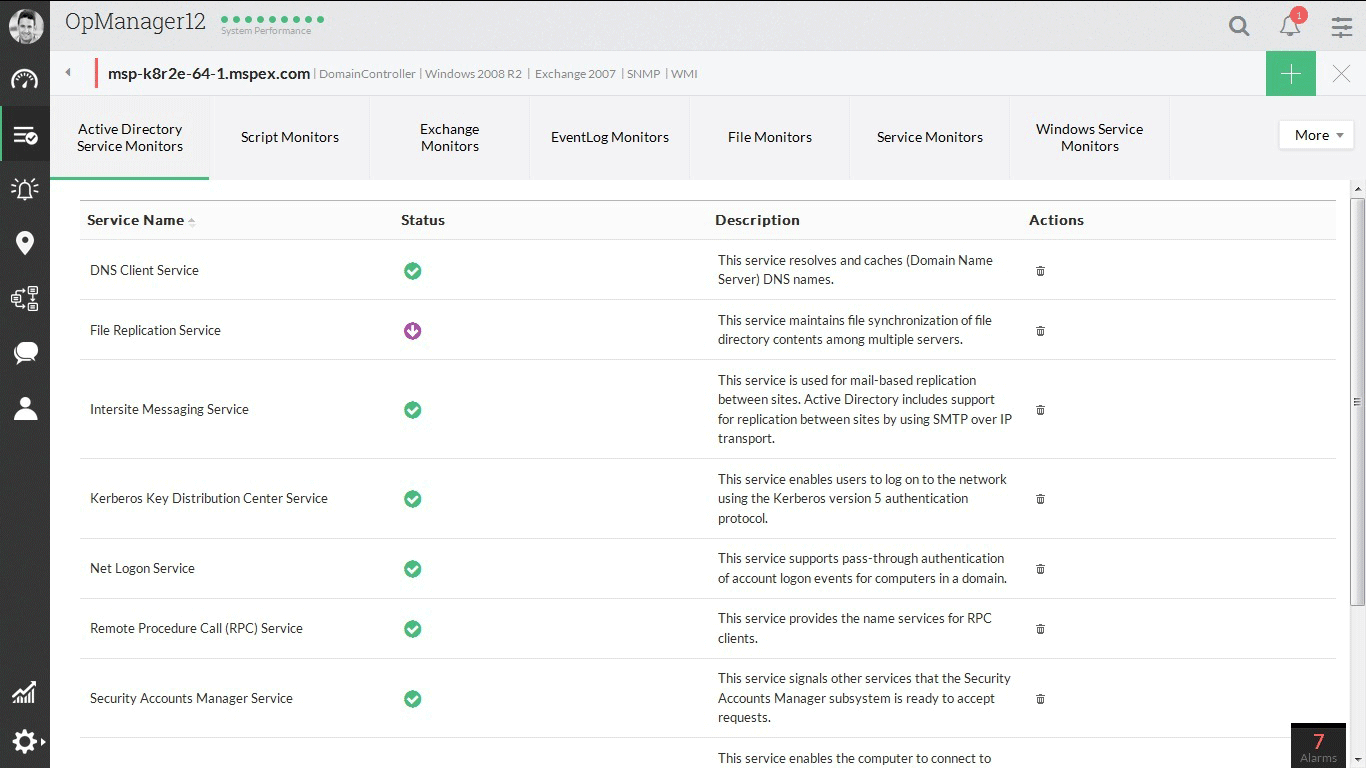
Task: Open the maps location pin icon
Action: [x=25, y=243]
